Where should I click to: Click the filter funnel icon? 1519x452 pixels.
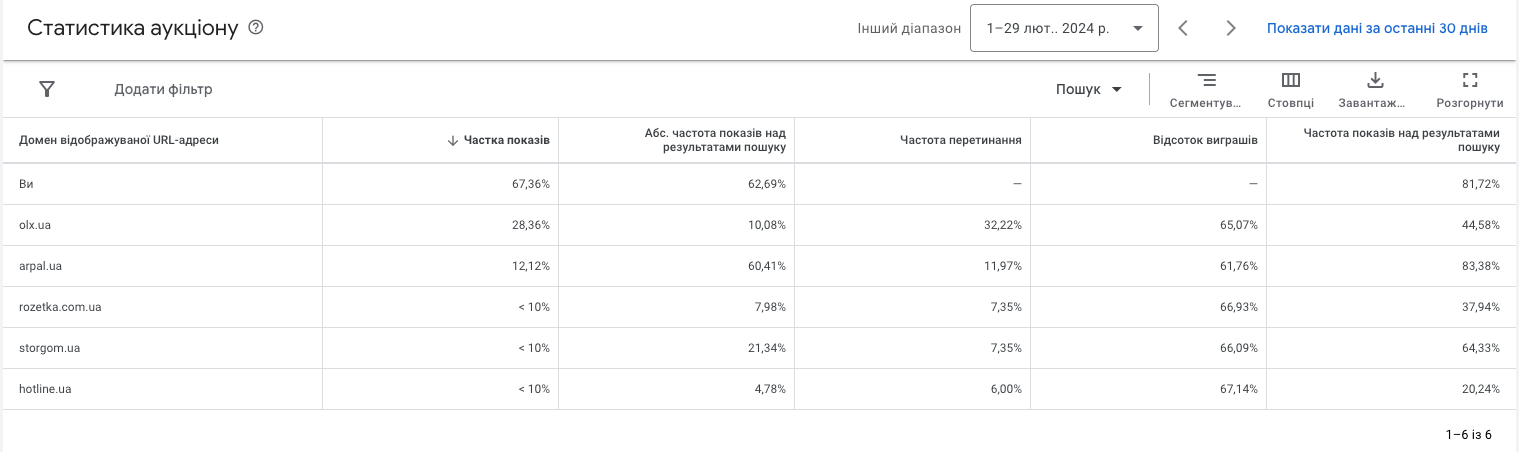click(46, 89)
